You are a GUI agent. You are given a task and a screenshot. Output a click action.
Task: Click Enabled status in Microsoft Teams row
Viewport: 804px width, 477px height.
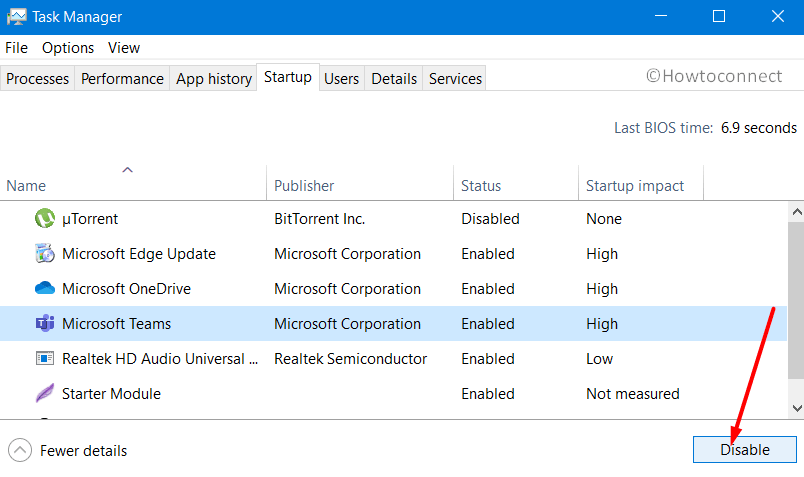(488, 323)
